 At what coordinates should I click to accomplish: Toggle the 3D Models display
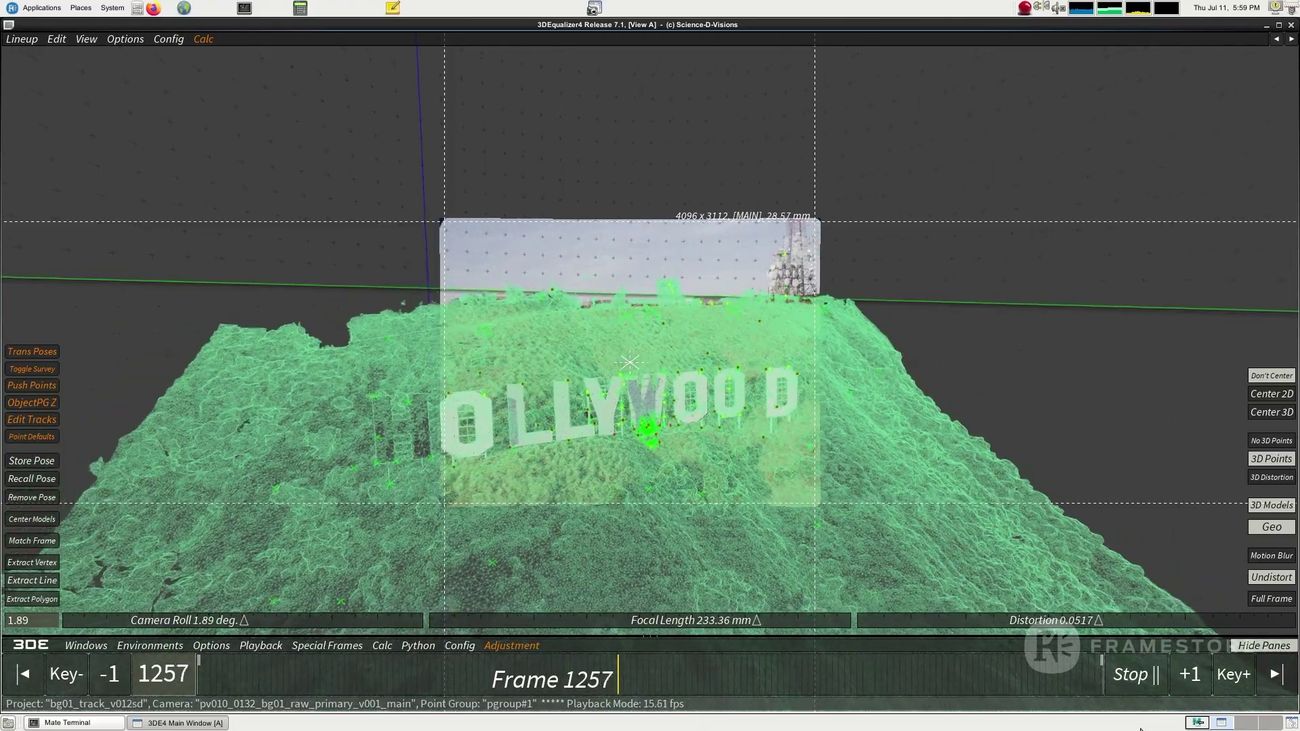tap(1271, 505)
